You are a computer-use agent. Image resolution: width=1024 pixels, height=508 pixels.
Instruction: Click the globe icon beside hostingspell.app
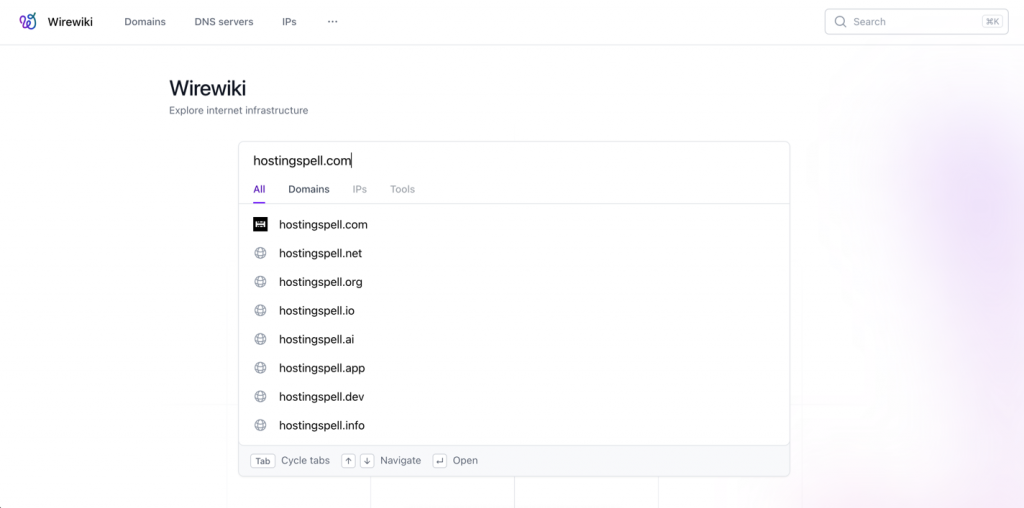coord(261,368)
